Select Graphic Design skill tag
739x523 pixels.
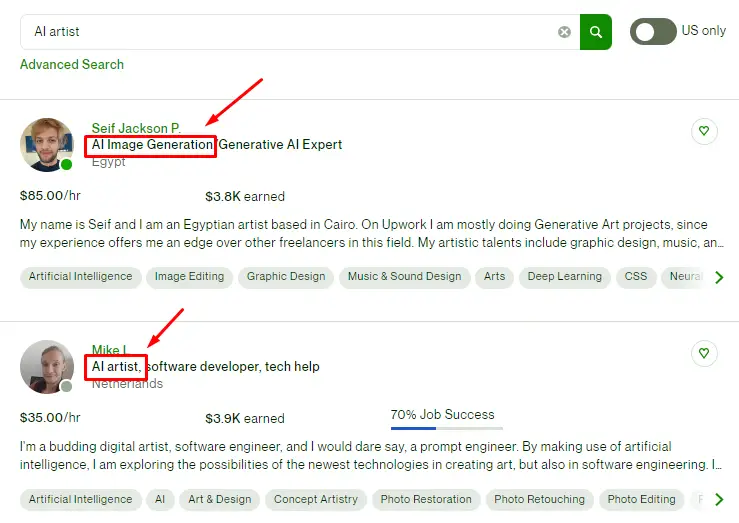pos(286,277)
